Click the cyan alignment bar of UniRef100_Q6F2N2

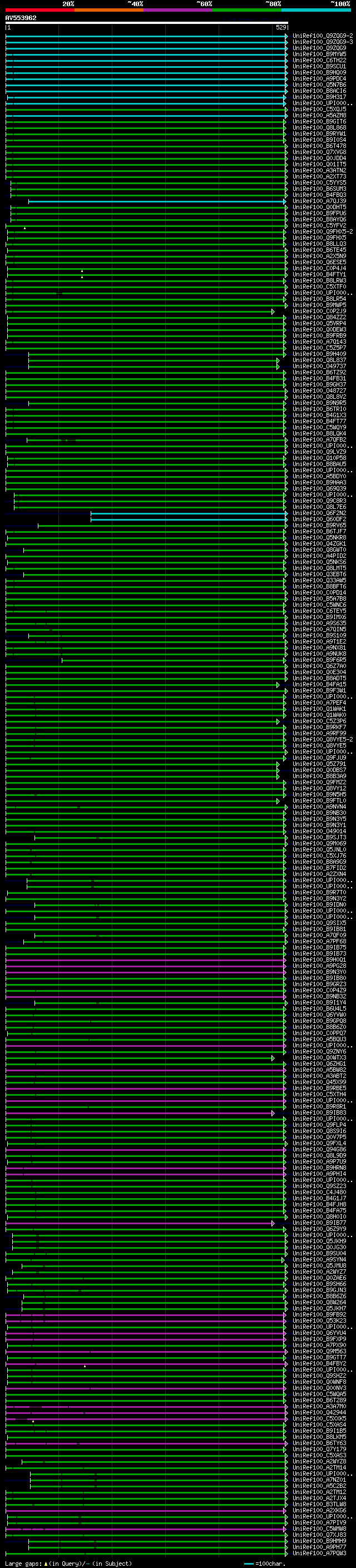tap(189, 514)
